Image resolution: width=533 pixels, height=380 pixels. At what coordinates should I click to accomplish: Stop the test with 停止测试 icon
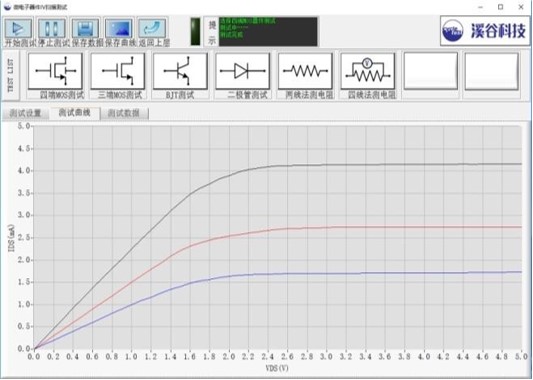[x=52, y=28]
